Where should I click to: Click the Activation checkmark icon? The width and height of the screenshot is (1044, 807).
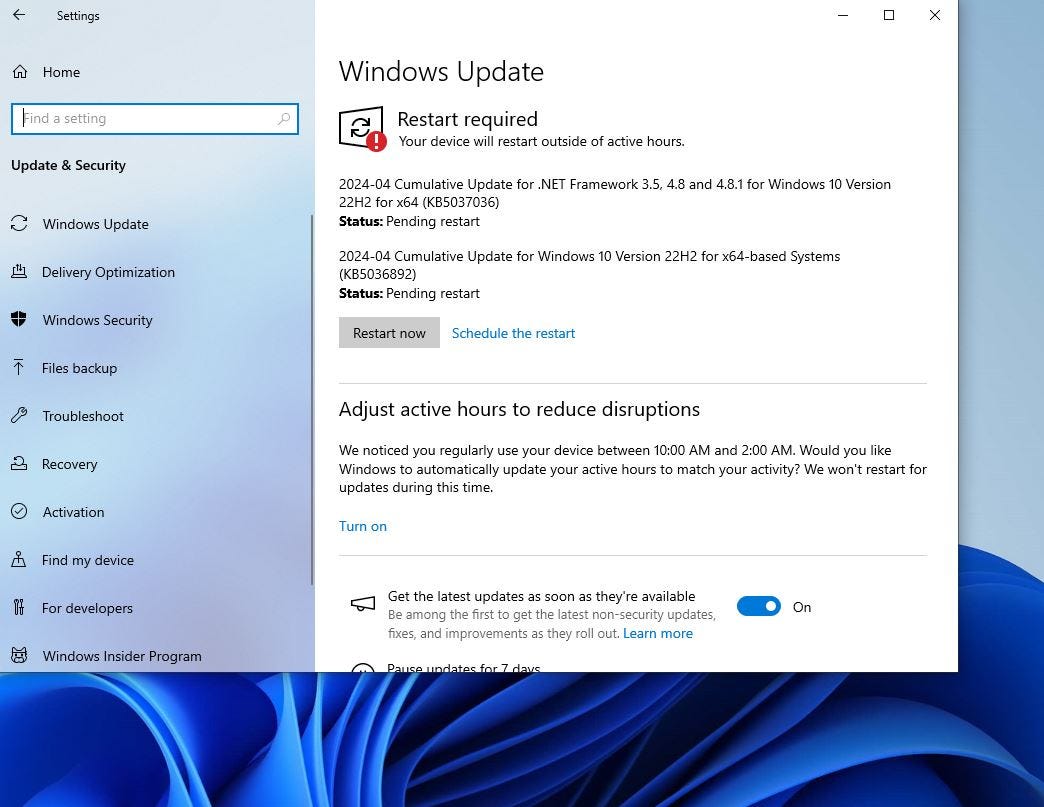(19, 511)
